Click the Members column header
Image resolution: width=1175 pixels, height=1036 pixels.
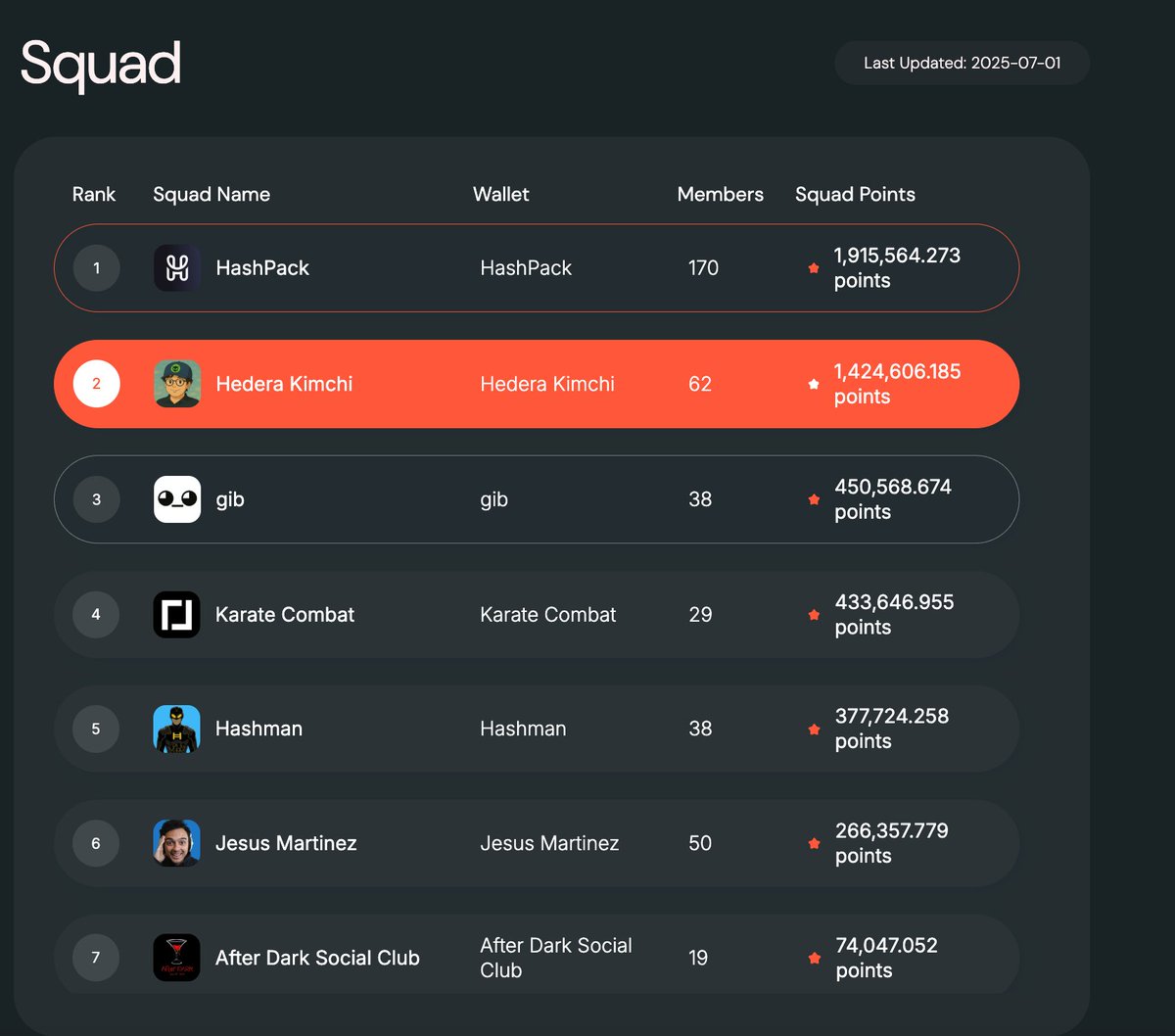721,194
